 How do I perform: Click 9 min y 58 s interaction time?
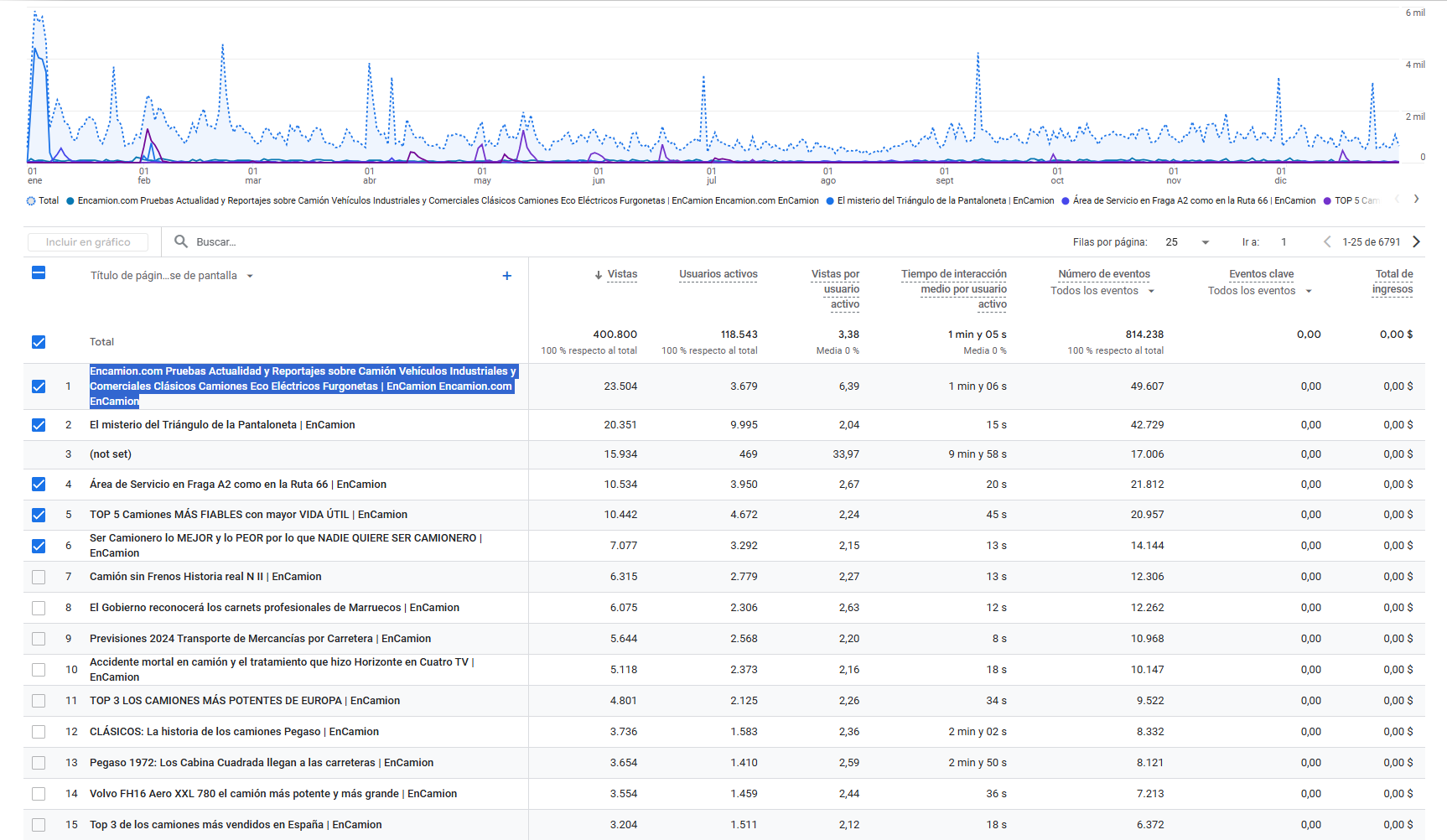[x=978, y=454]
